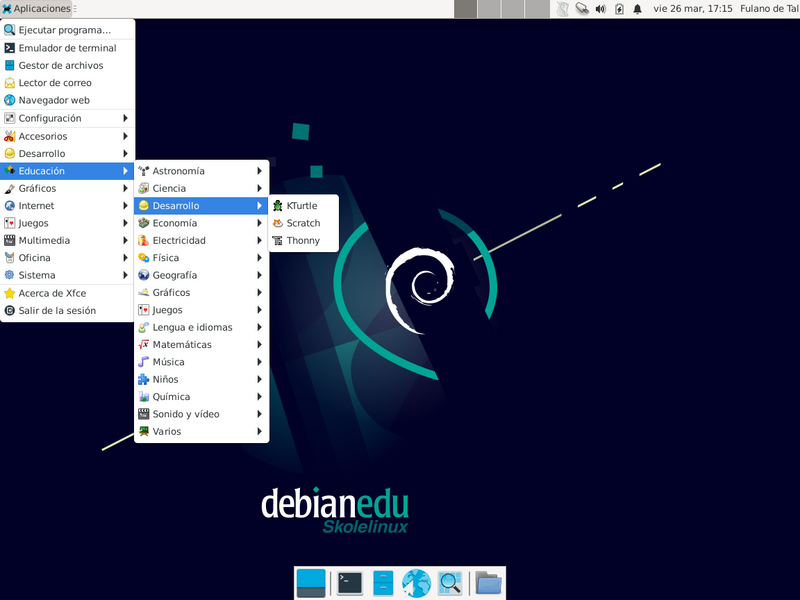Click the Niños puzzle piece icon
This screenshot has width=800, height=600.
[x=144, y=379]
